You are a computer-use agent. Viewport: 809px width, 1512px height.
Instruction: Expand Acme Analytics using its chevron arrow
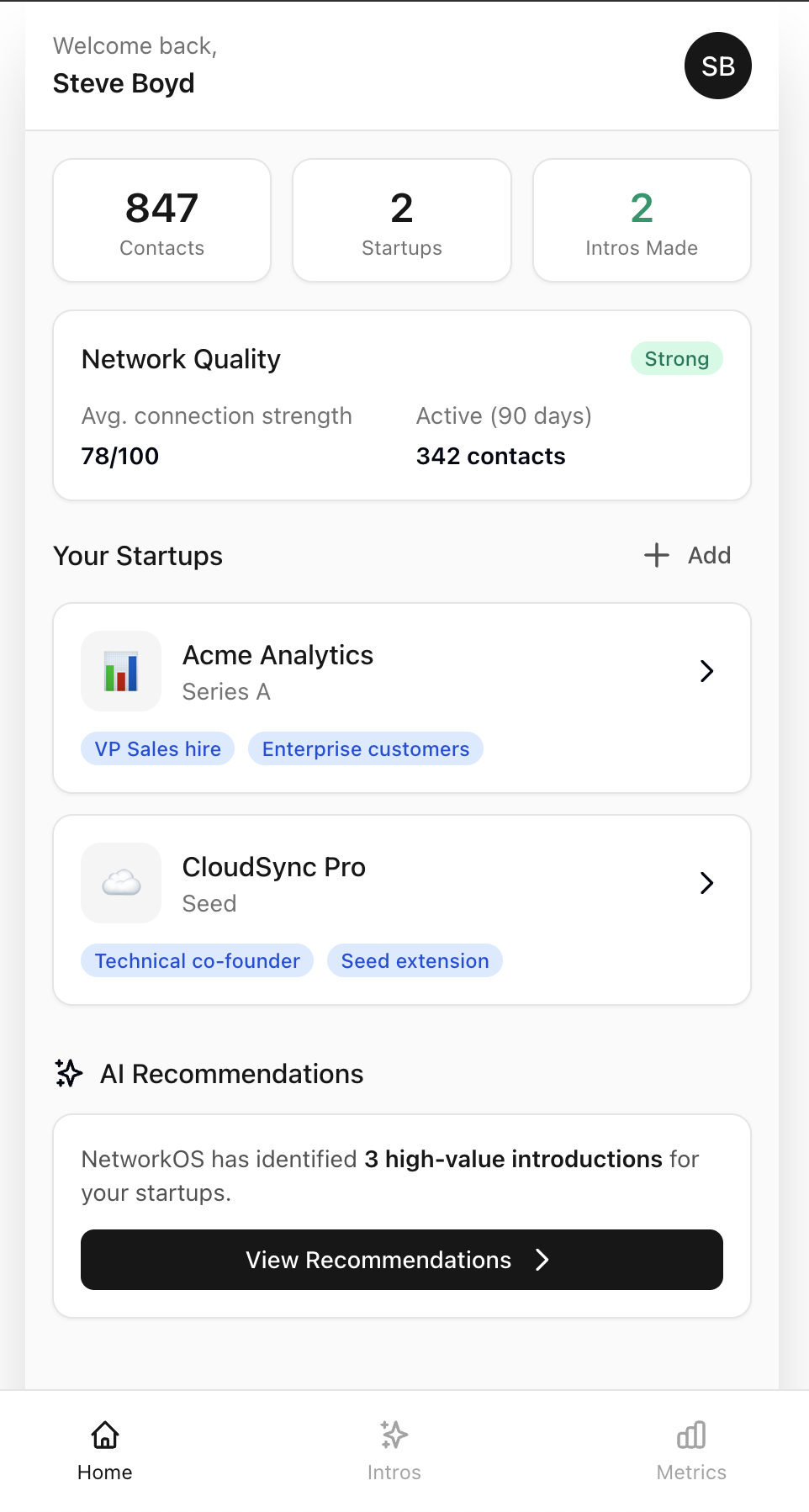706,671
